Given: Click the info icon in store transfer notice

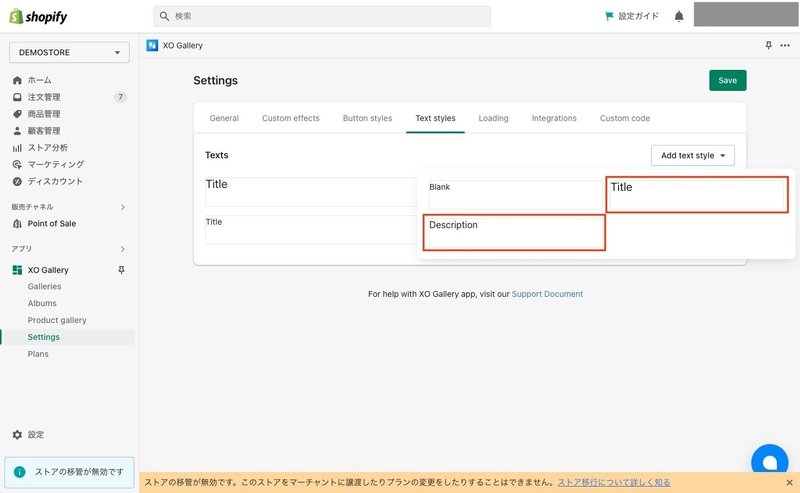Looking at the screenshot, I should click(x=19, y=472).
